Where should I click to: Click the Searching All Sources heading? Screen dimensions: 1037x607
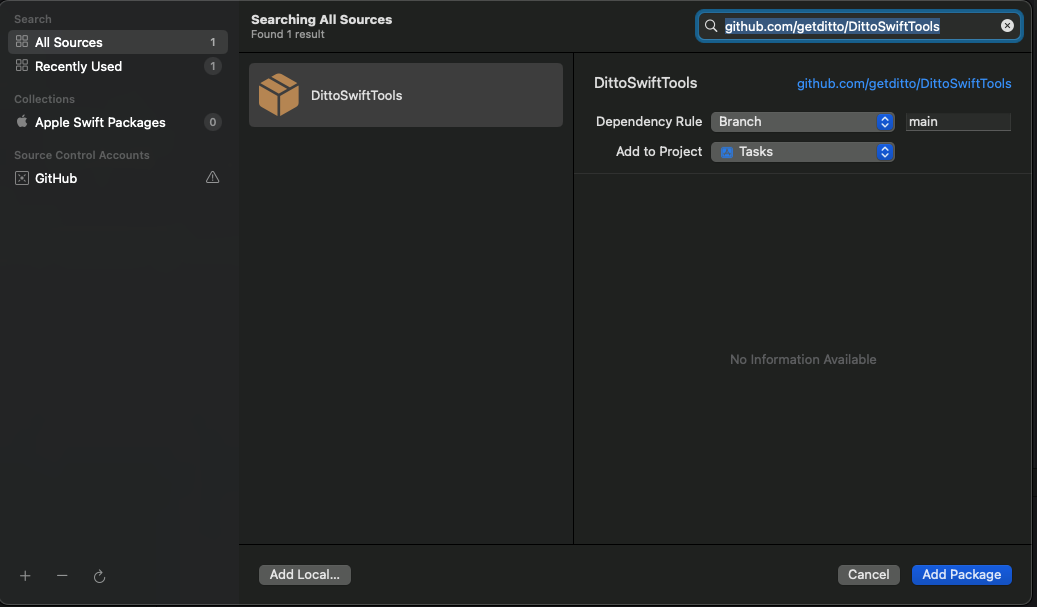coord(321,19)
